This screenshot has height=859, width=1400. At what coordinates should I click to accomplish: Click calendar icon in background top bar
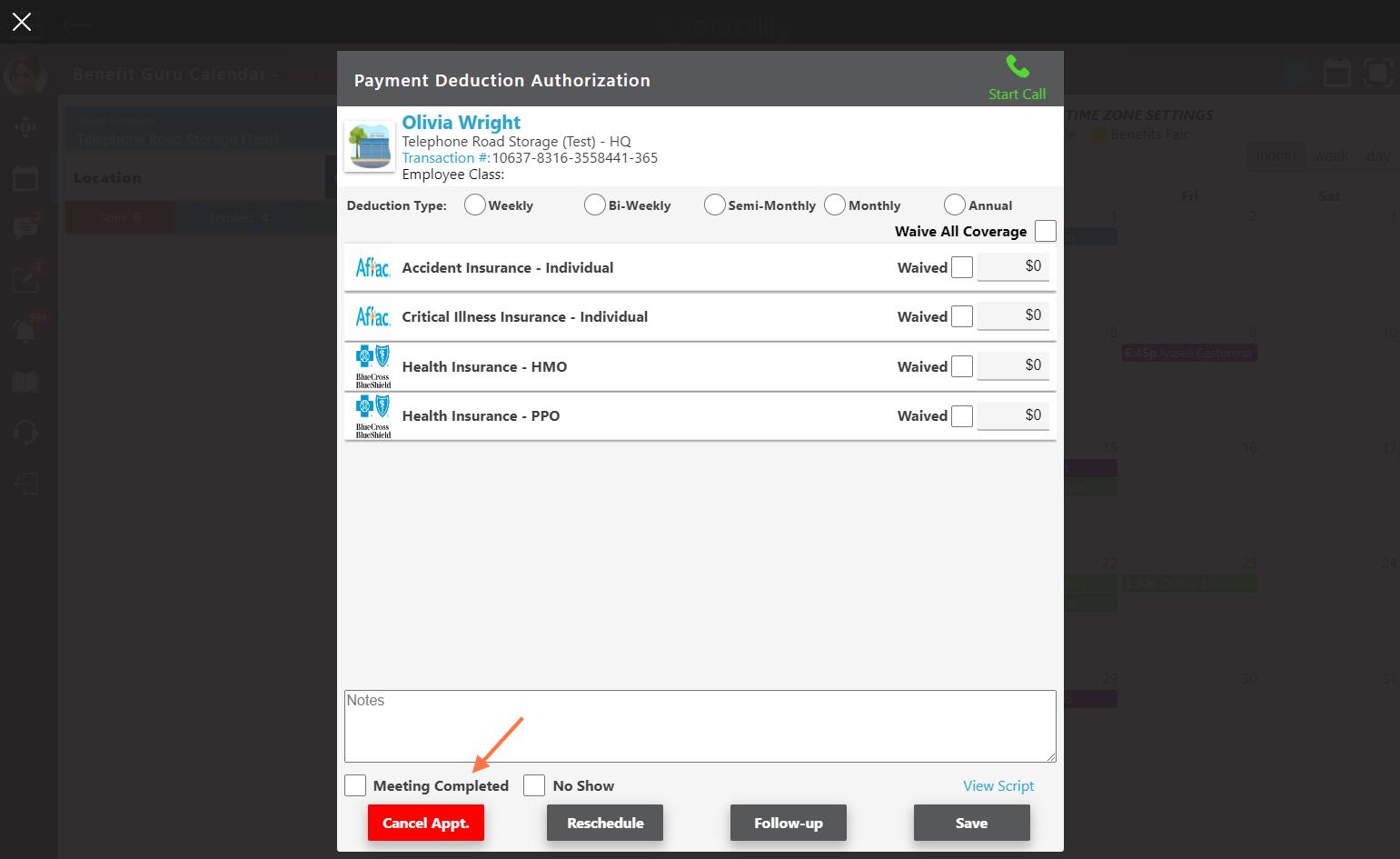(x=1336, y=73)
